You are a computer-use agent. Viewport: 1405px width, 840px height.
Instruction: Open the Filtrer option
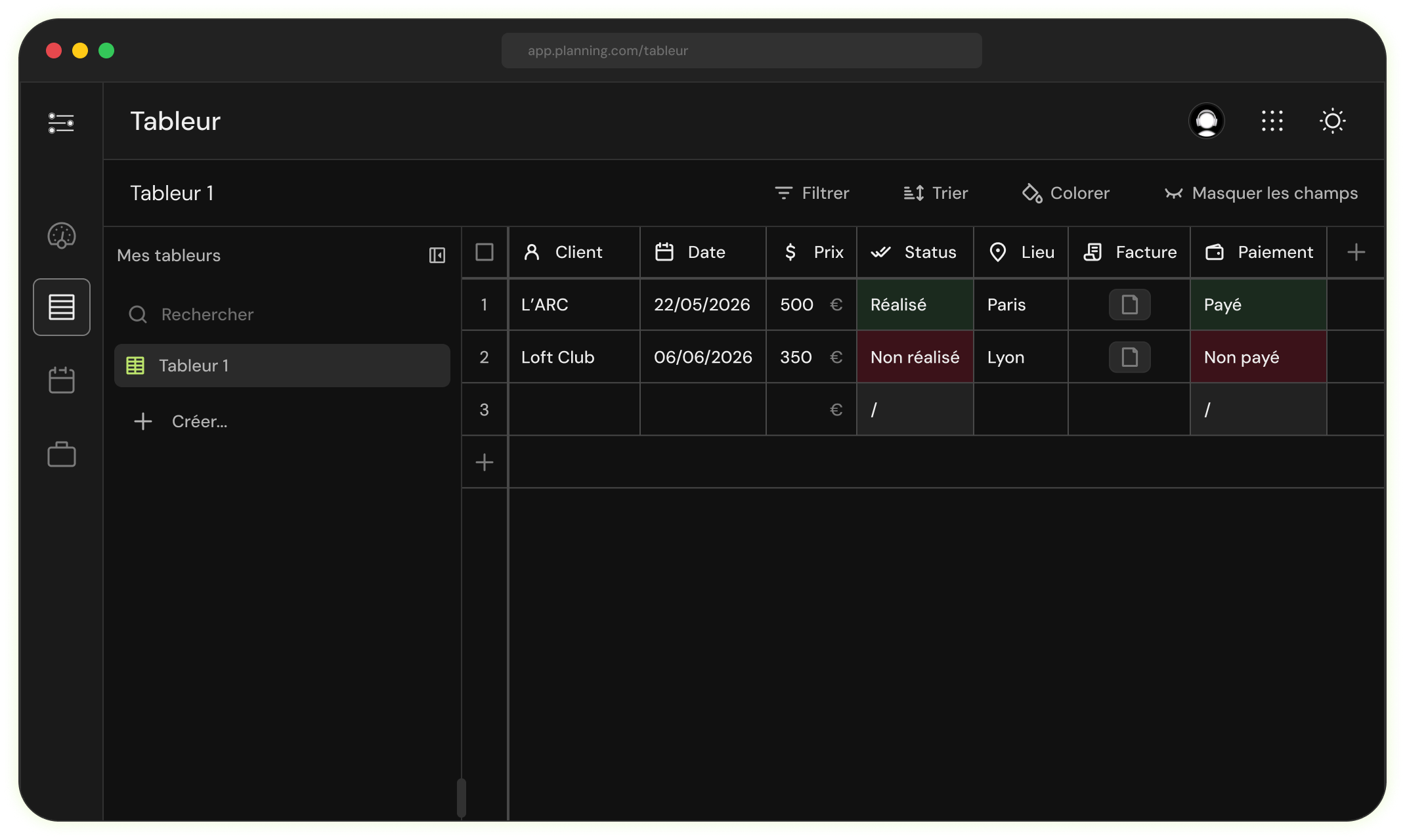[812, 193]
